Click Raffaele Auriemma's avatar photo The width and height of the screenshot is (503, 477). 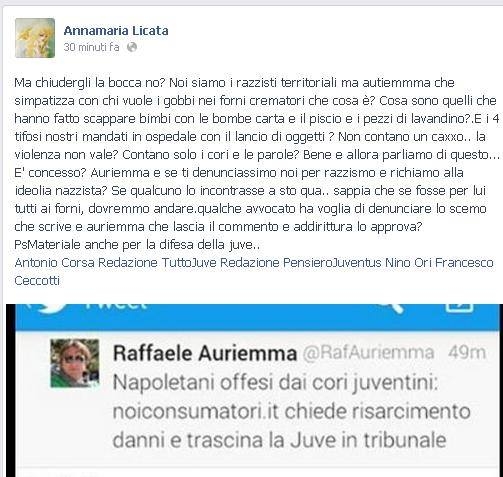pos(75,363)
